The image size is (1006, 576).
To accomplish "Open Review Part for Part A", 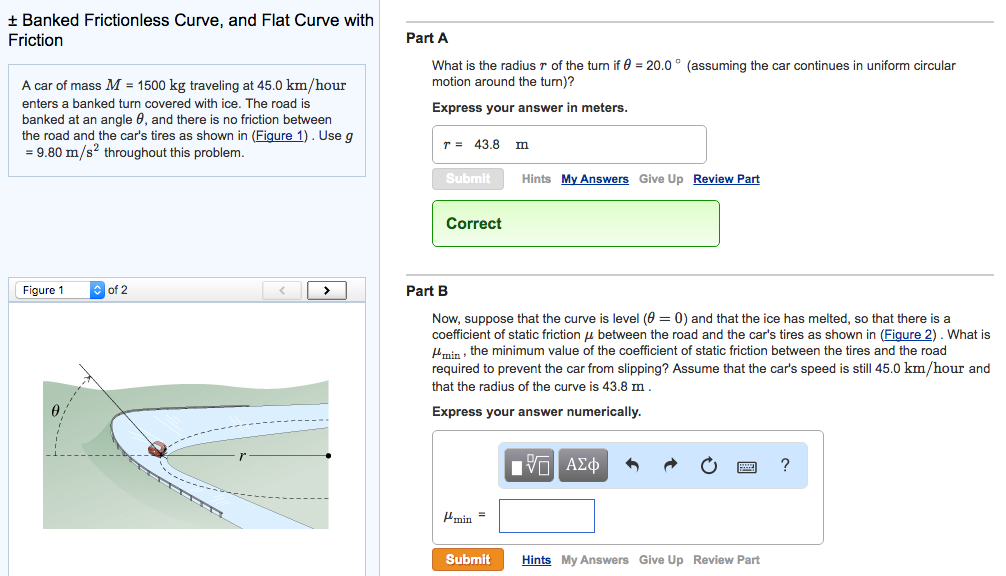I will 725,178.
